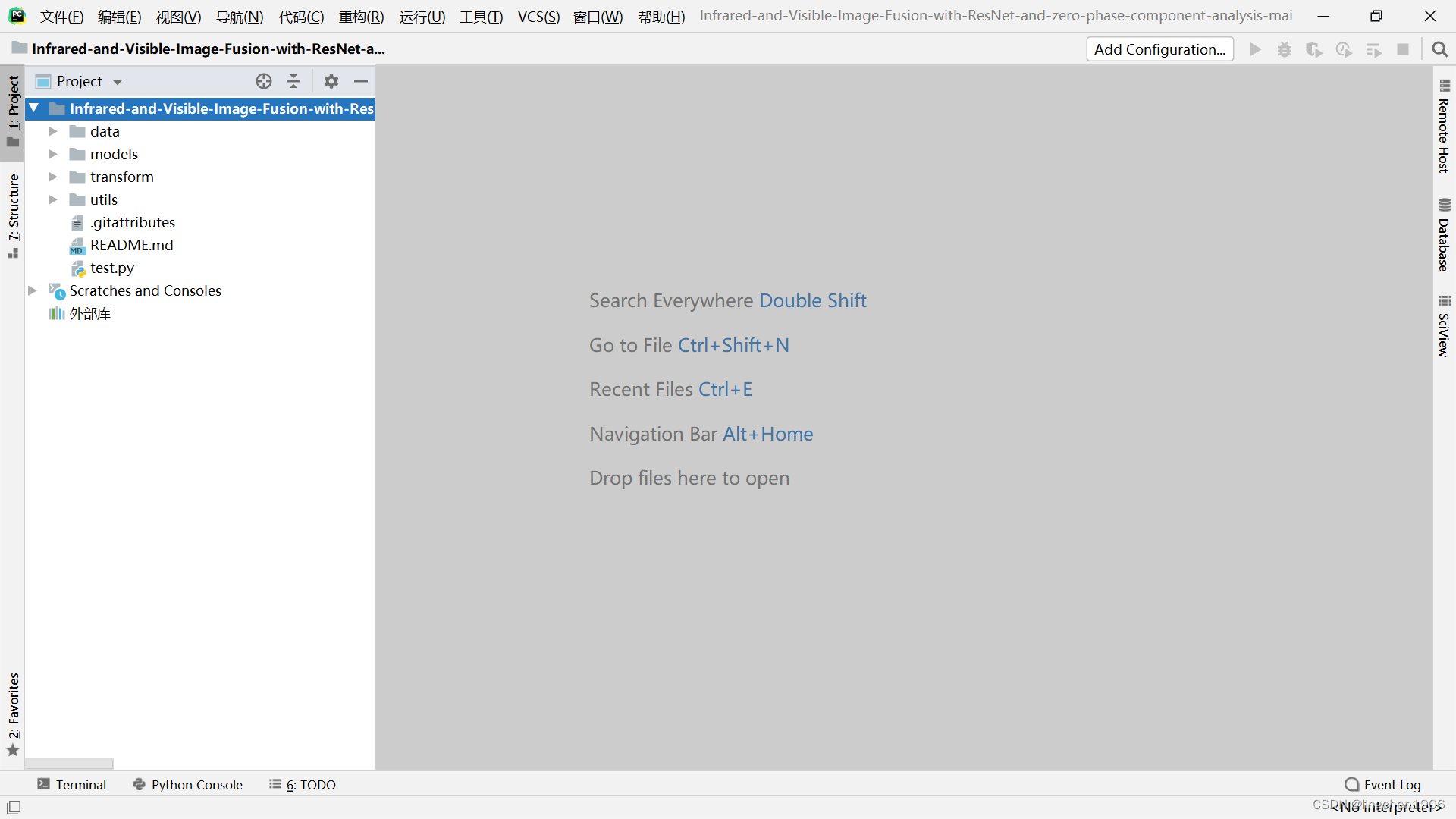This screenshot has height=819, width=1456.
Task: Select test.py in the project tree
Action: 111,268
